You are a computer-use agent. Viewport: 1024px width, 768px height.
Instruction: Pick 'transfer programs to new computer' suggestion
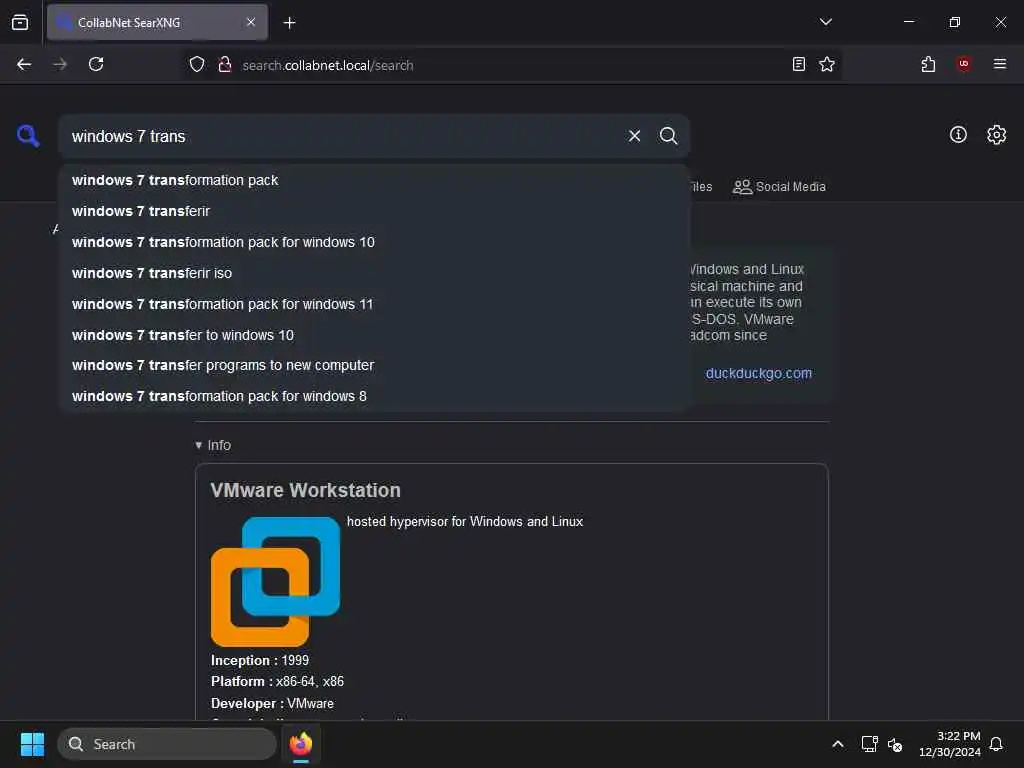[x=374, y=365]
